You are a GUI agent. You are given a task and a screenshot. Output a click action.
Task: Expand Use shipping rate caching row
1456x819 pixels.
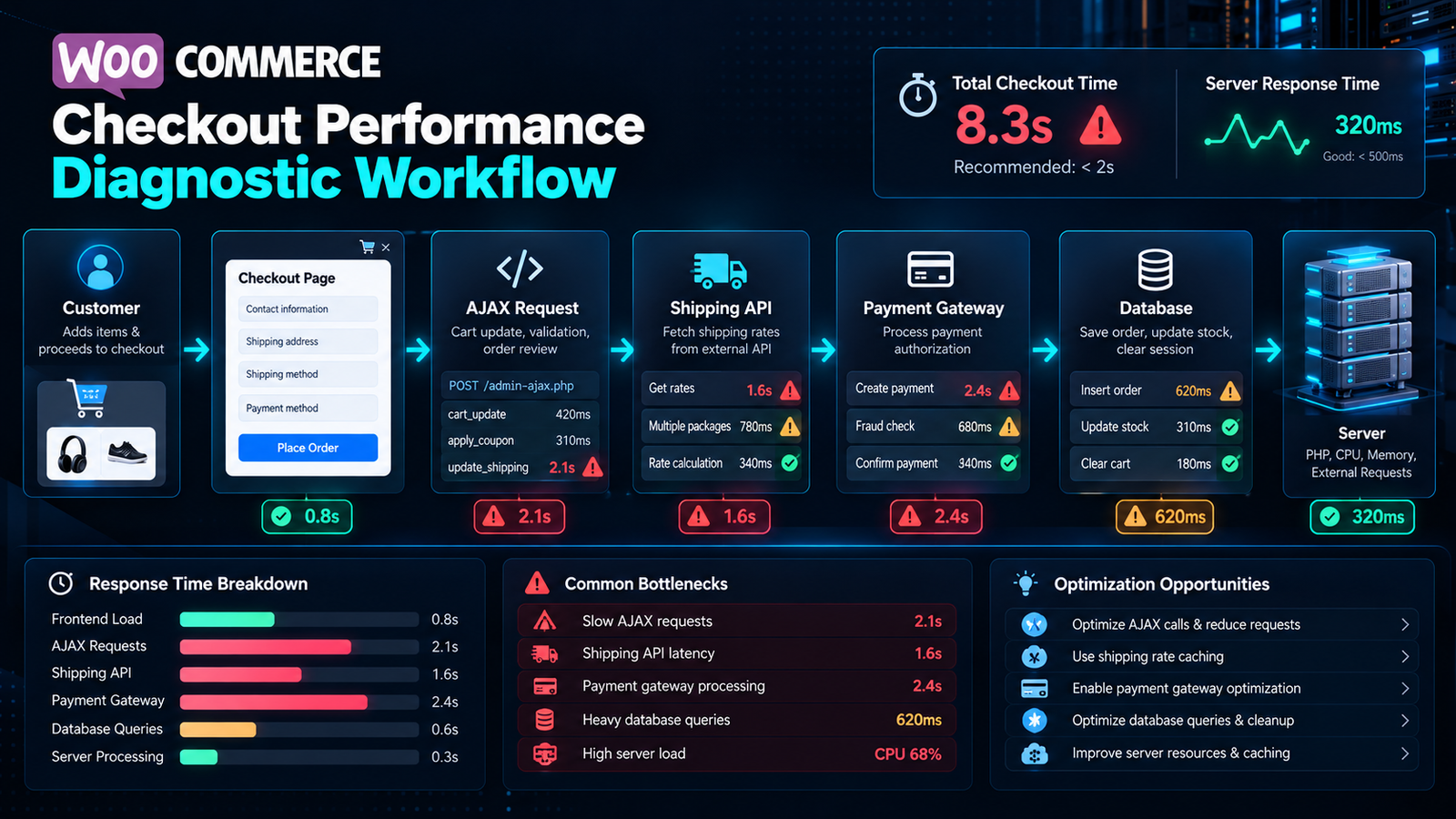1404,656
